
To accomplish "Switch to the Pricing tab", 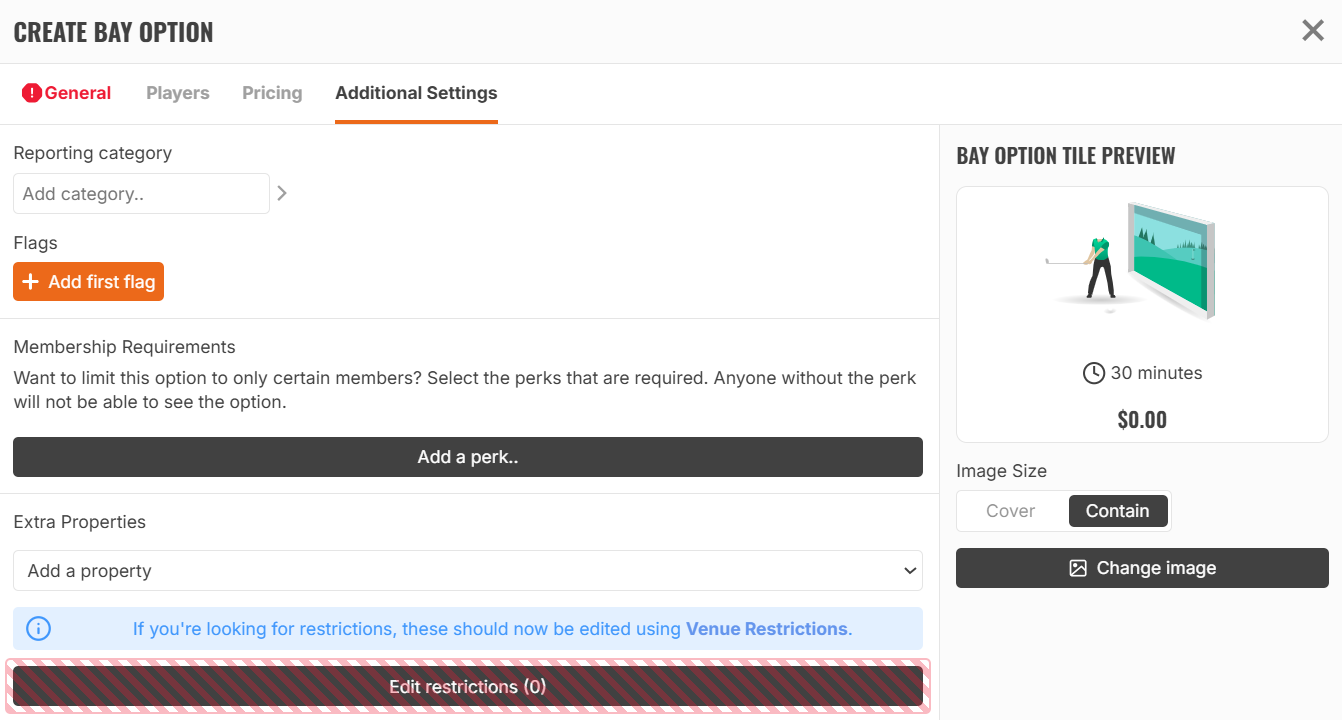I will (x=272, y=93).
